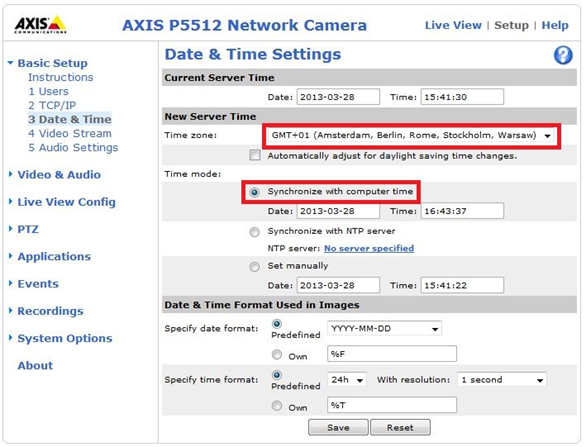586x447 pixels.
Task: Open 2 TCP/IP in Basic Setup
Action: click(52, 105)
